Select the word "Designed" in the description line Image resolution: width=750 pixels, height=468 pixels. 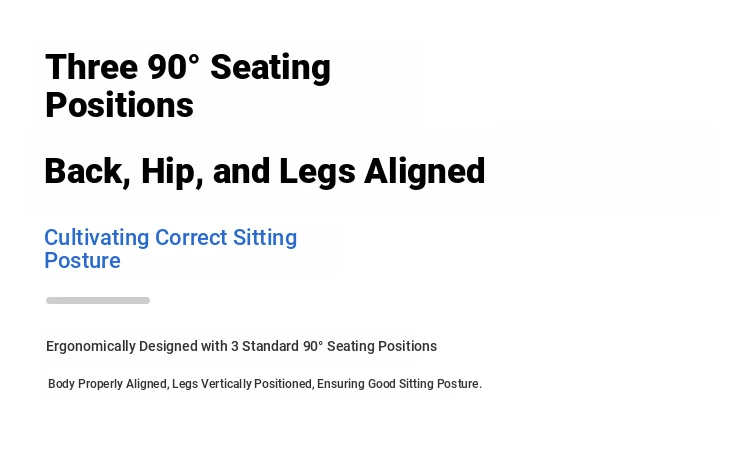pos(168,346)
